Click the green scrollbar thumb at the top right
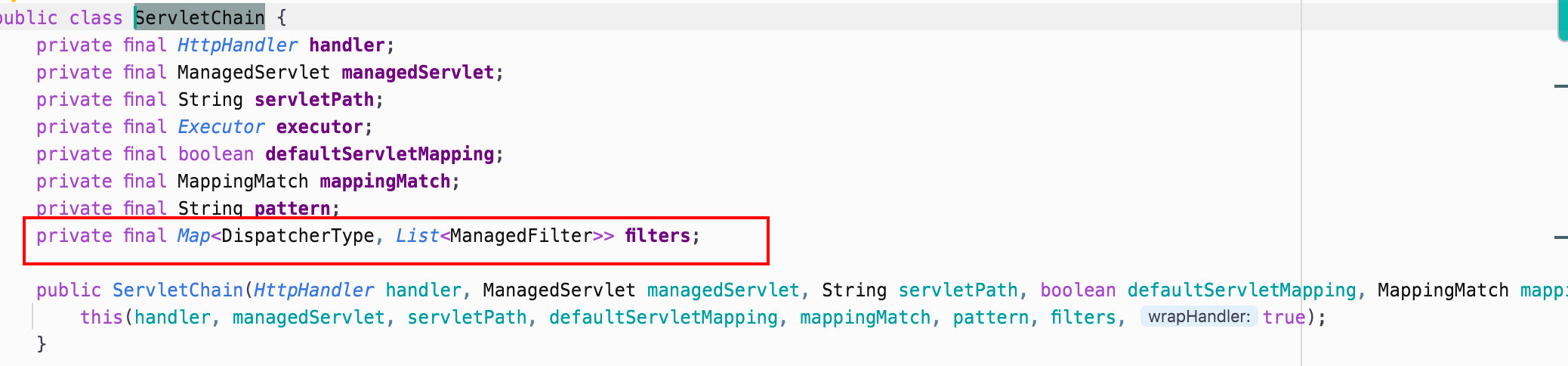The height and width of the screenshot is (366, 1568). click(1563, 19)
